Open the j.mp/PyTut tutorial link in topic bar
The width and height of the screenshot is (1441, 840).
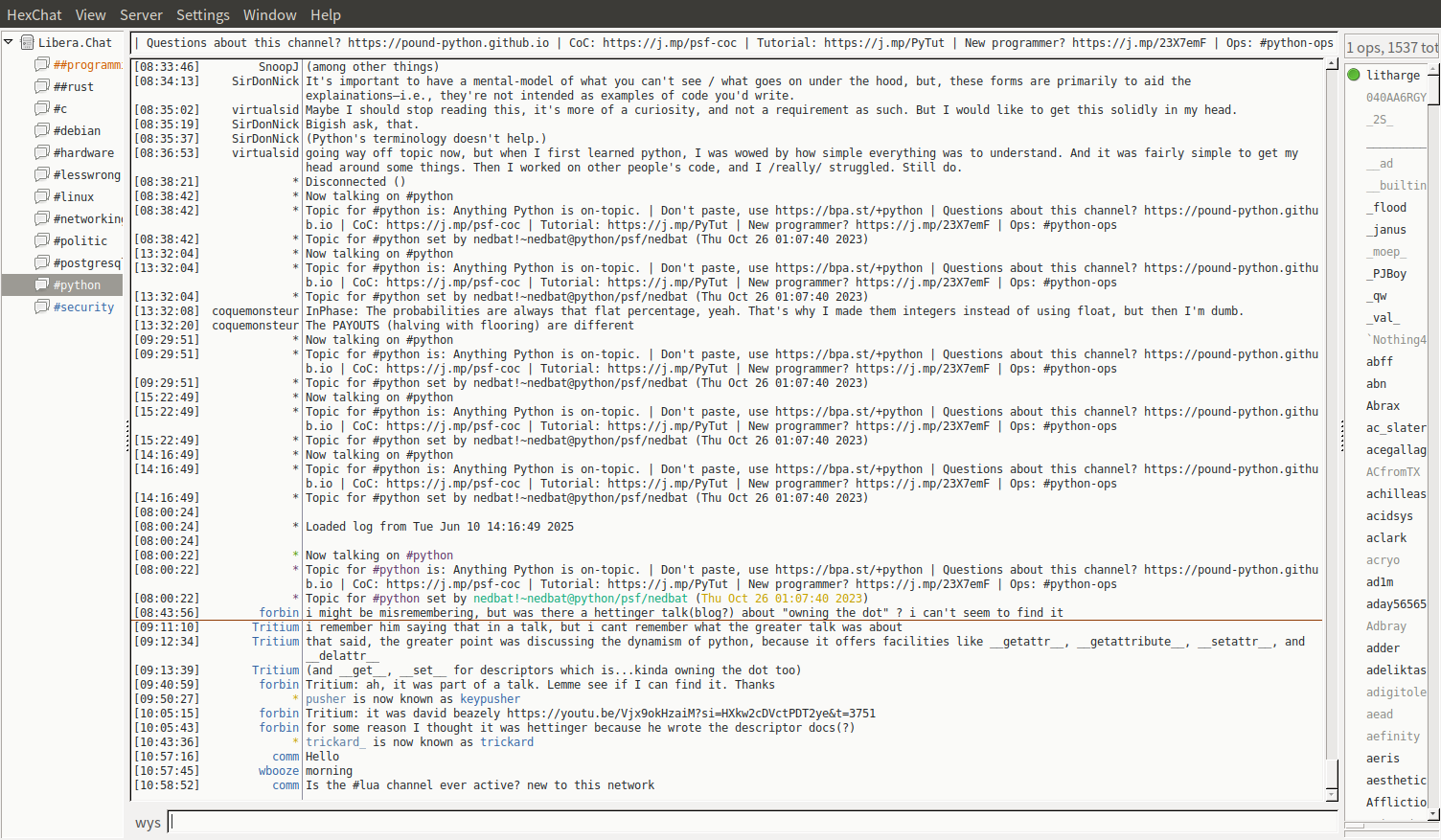[x=884, y=43]
